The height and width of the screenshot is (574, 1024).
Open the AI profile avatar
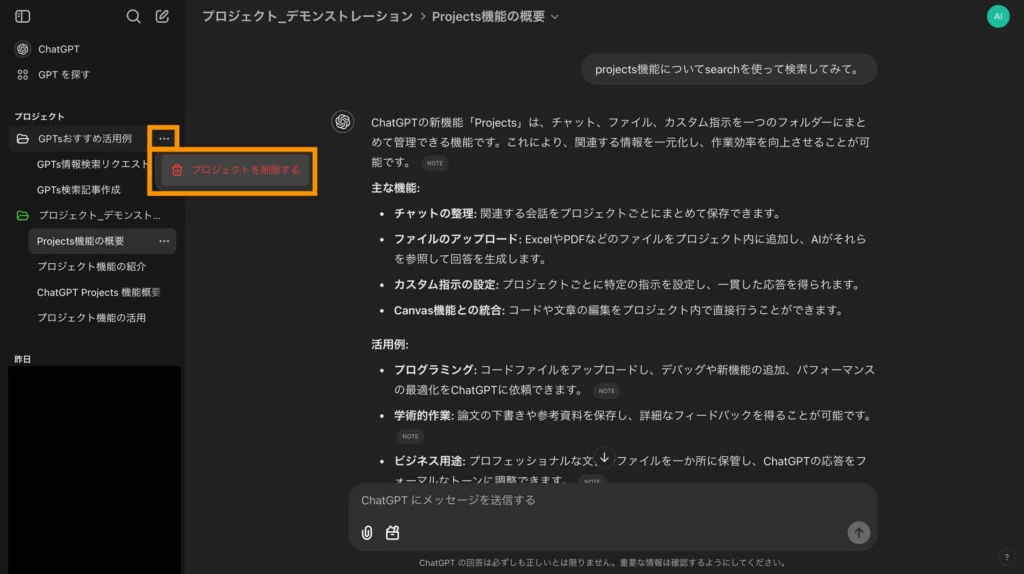(997, 16)
